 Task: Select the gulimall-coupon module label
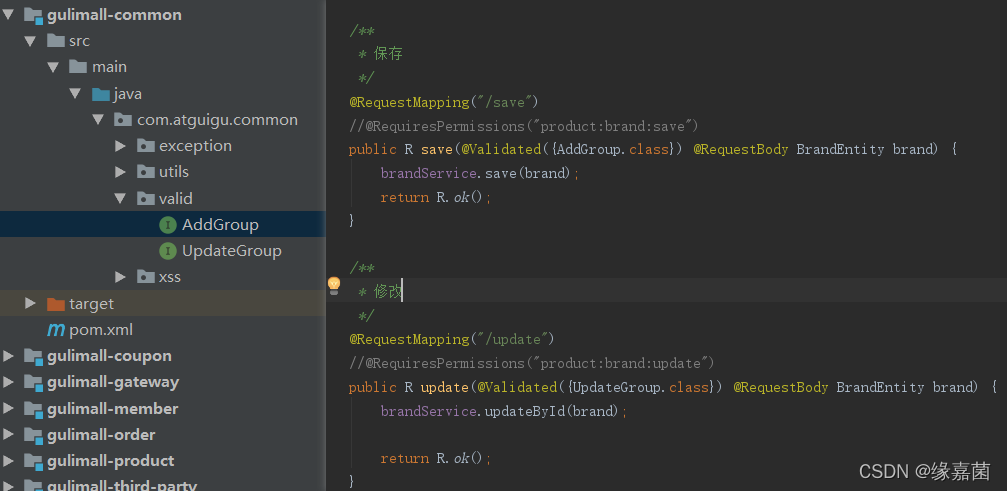109,356
